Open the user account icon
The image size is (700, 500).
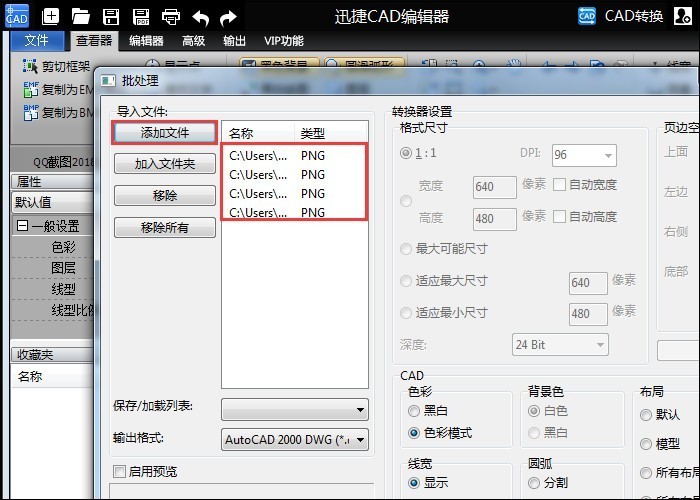(683, 16)
